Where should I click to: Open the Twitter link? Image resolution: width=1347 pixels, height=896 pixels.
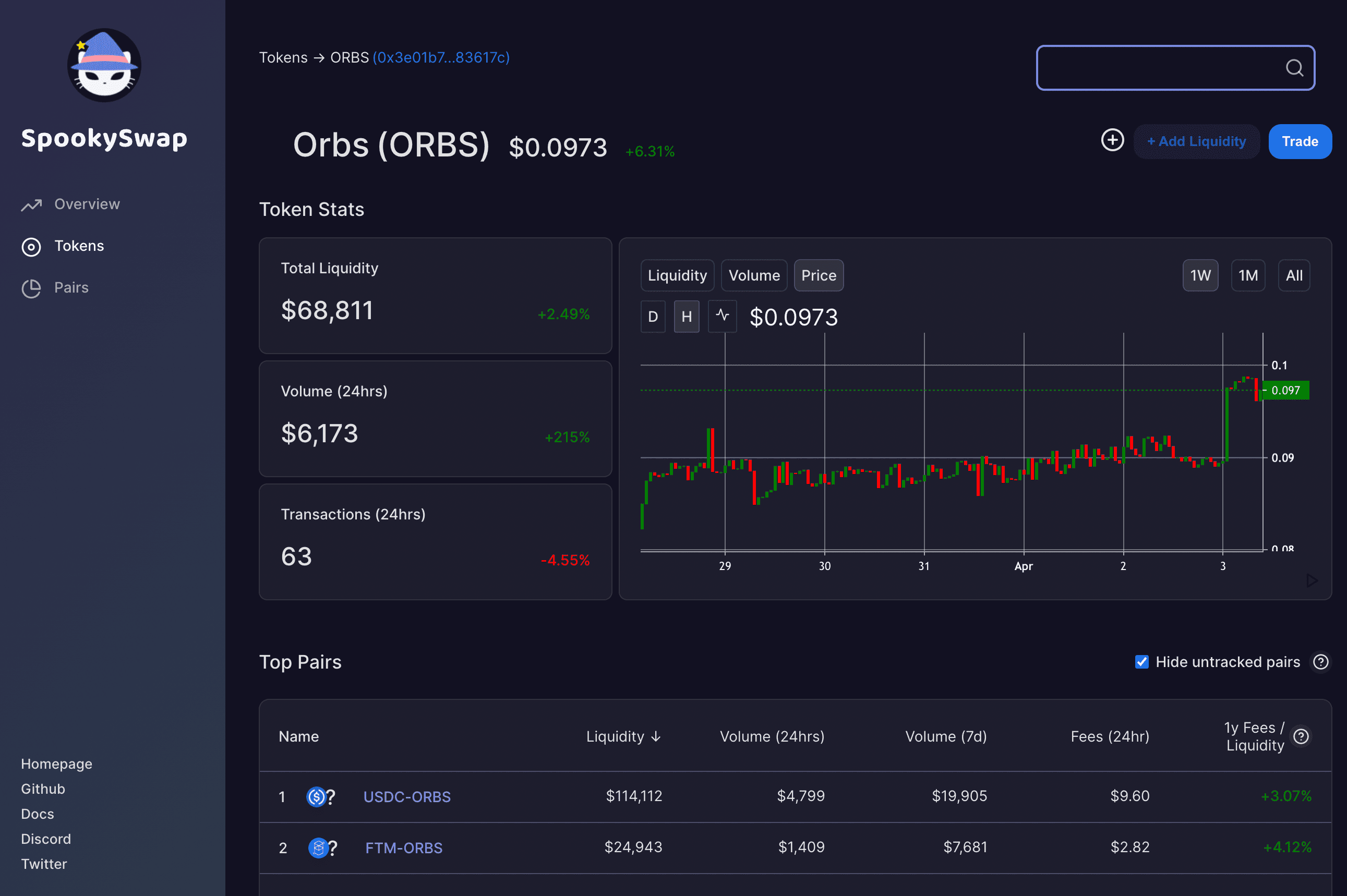(44, 864)
